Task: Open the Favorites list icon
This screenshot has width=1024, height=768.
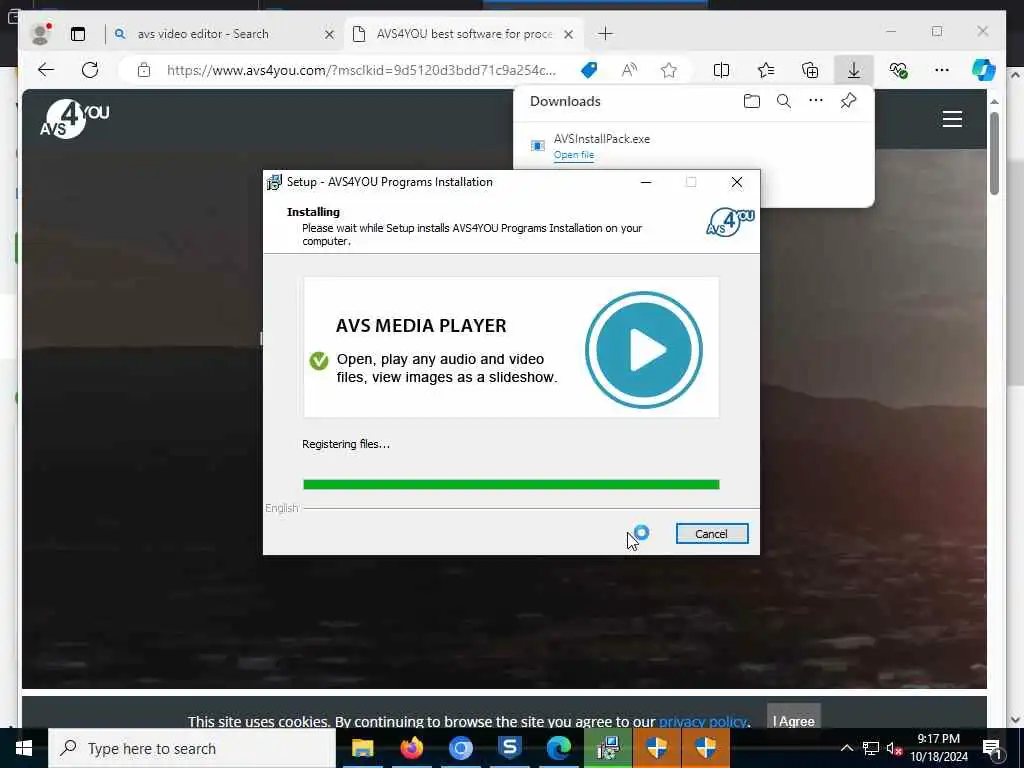Action: pos(766,70)
